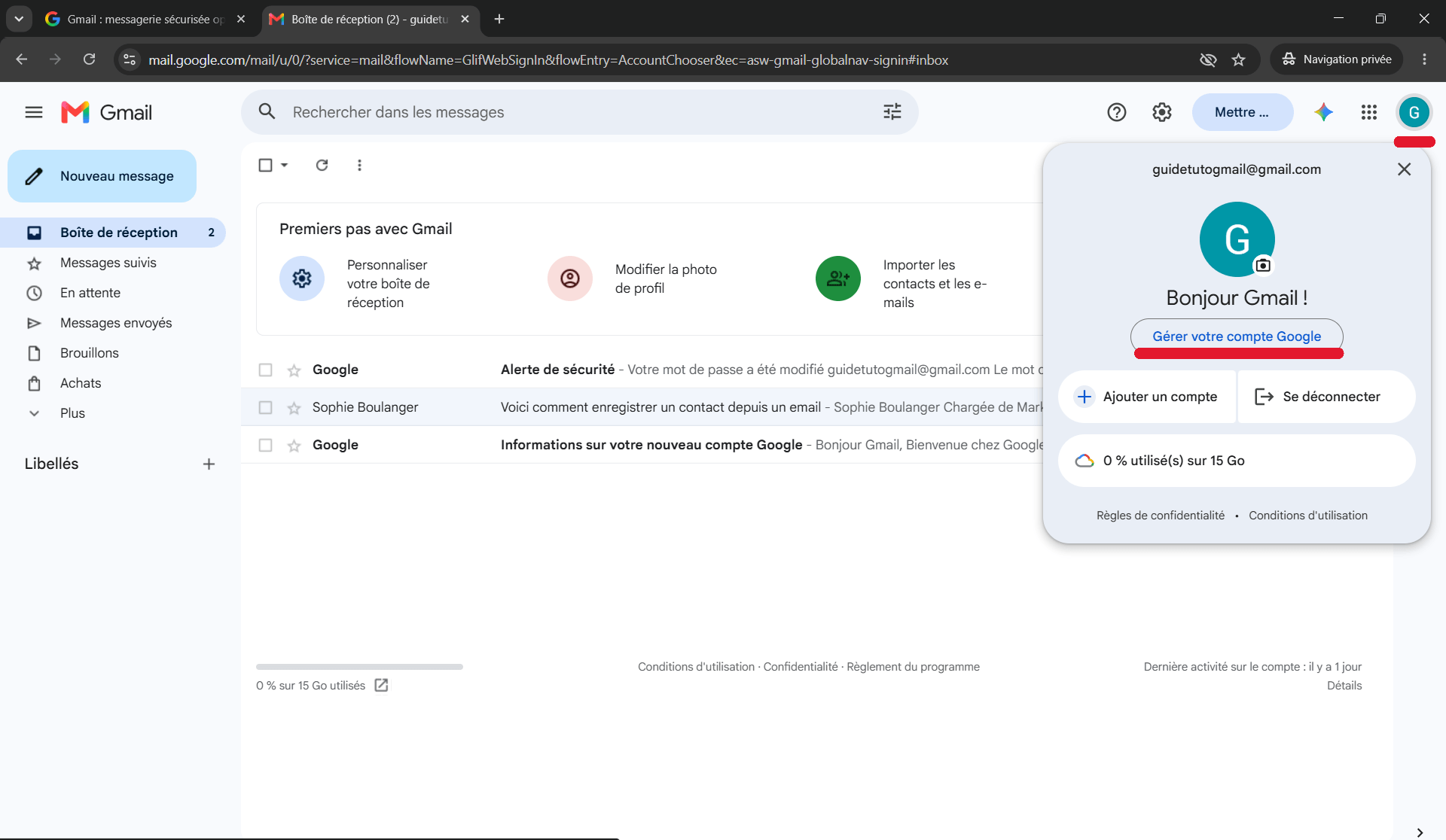Select the Sophie Boulanger email checkbox
Image resolution: width=1446 pixels, height=840 pixels.
click(265, 407)
